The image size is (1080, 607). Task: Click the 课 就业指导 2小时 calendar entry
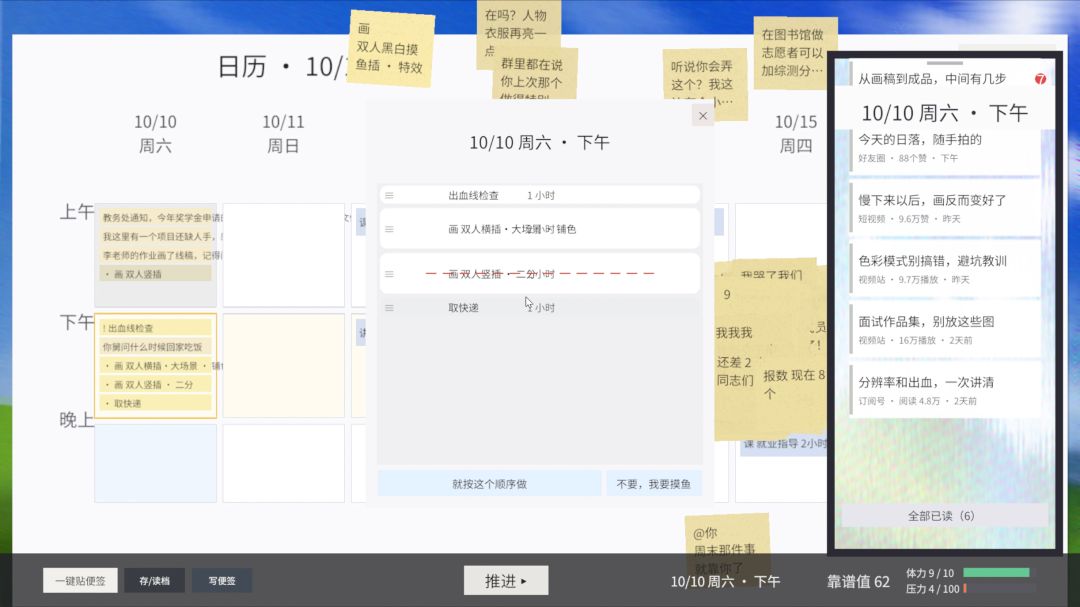point(785,444)
